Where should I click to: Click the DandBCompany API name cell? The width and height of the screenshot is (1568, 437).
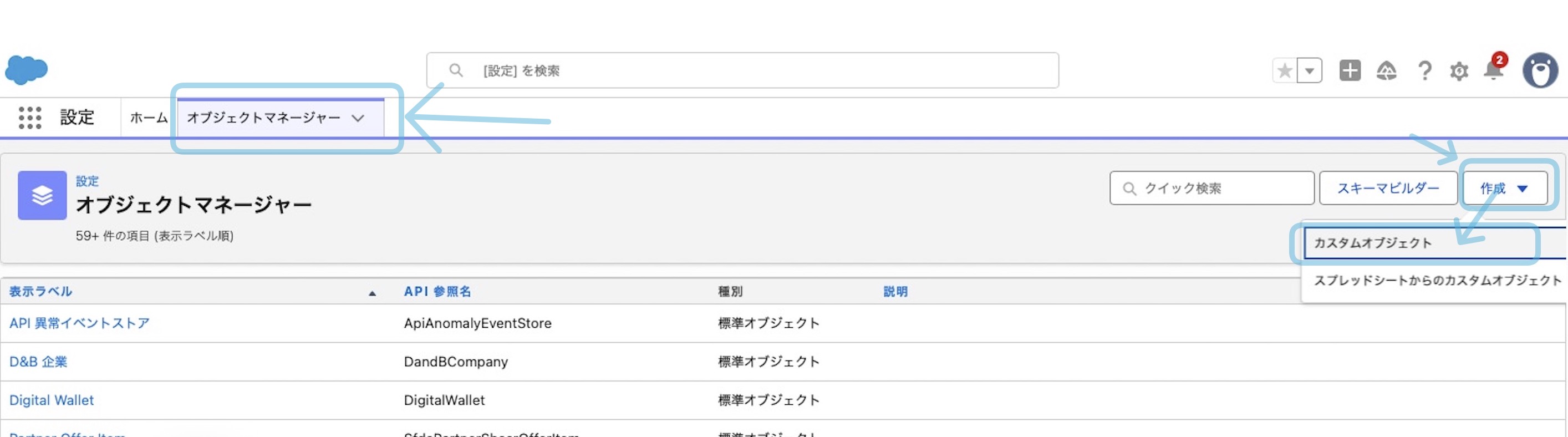455,362
